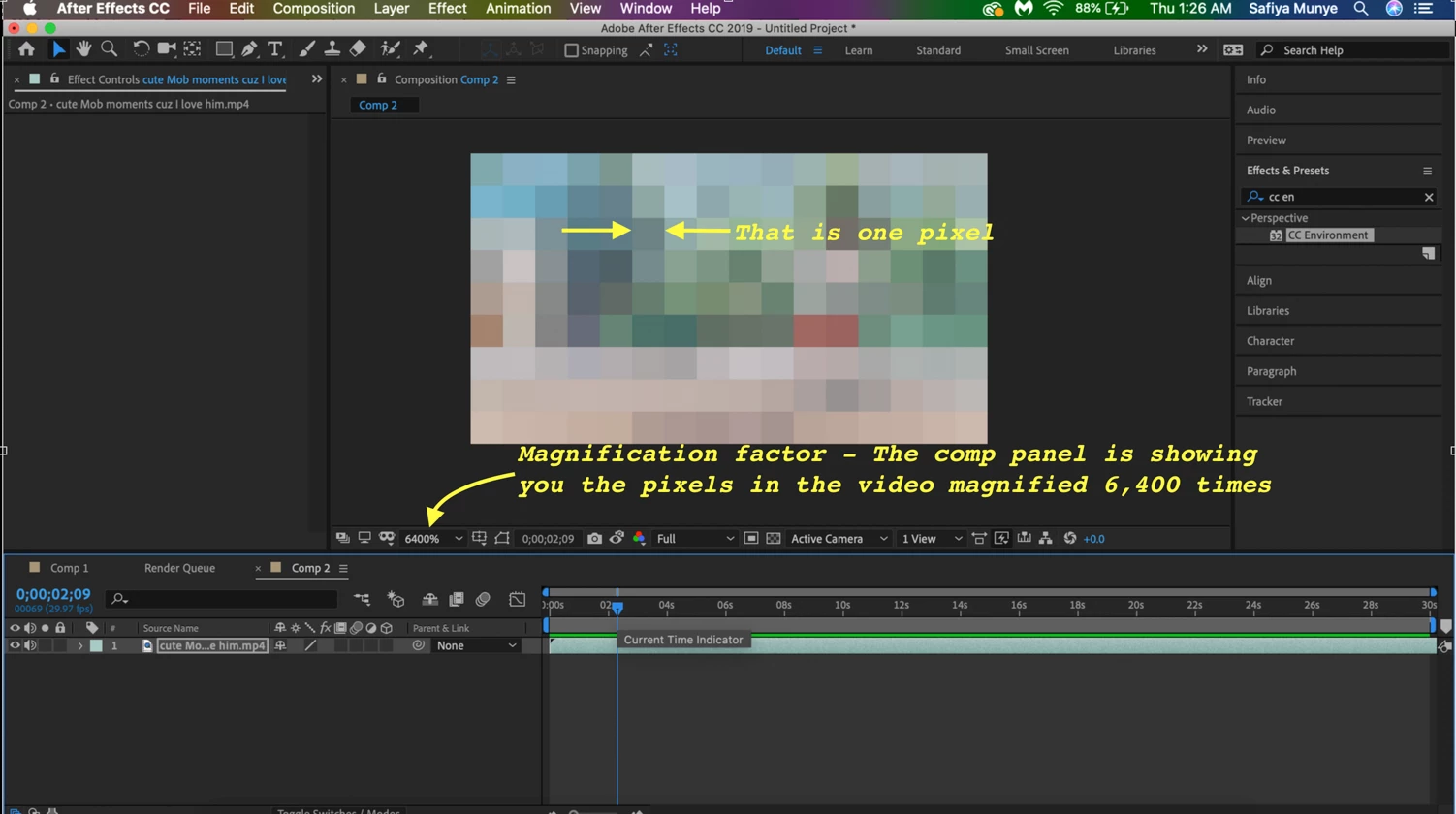Open the 6400% magnification dropdown

(433, 539)
